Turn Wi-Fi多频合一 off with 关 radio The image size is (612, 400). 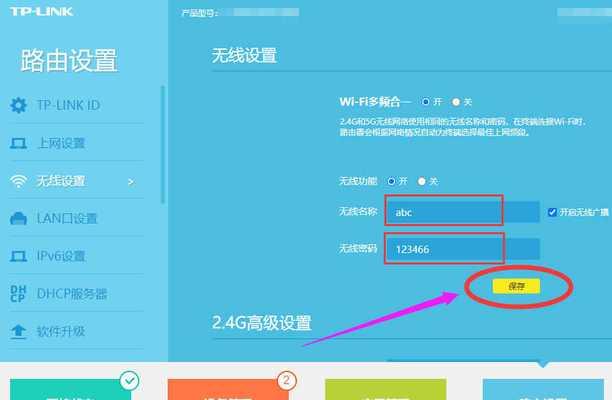pos(455,102)
